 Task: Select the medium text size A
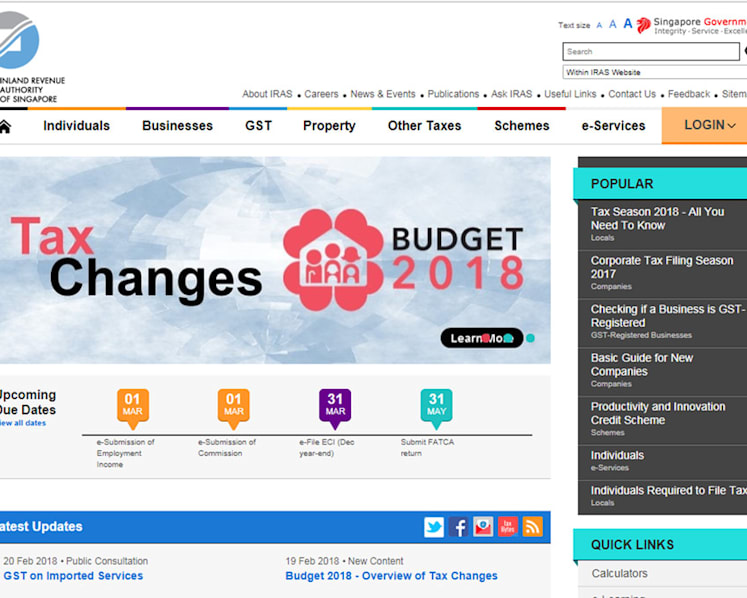point(613,24)
